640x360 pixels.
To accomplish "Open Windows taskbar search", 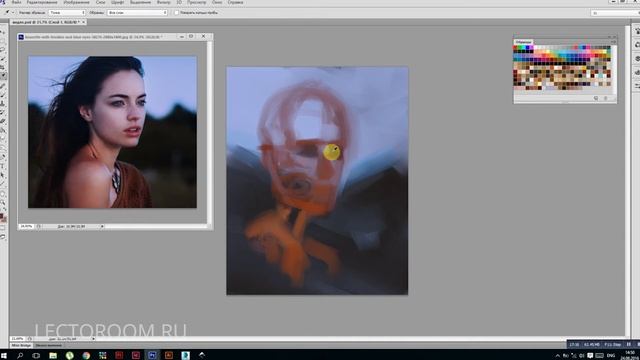I will 20,356.
